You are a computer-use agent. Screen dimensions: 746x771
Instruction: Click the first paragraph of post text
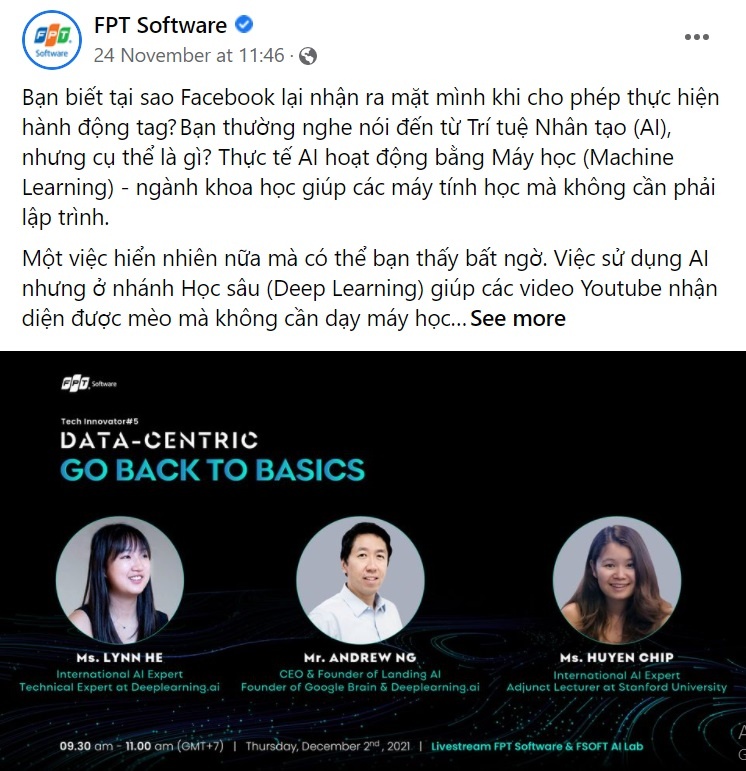371,157
